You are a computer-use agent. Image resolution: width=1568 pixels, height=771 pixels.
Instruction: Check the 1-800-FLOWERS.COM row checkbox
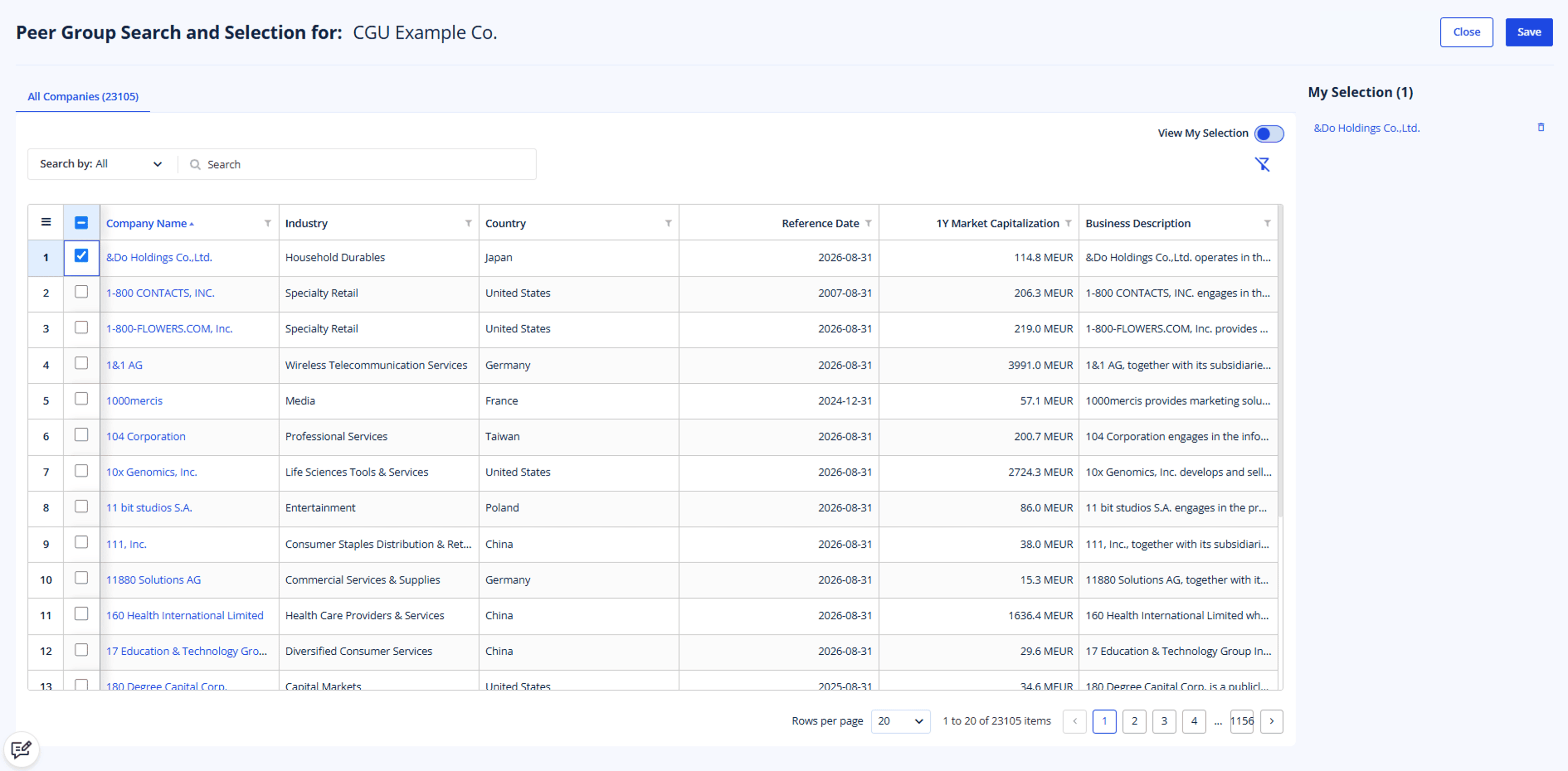81,328
